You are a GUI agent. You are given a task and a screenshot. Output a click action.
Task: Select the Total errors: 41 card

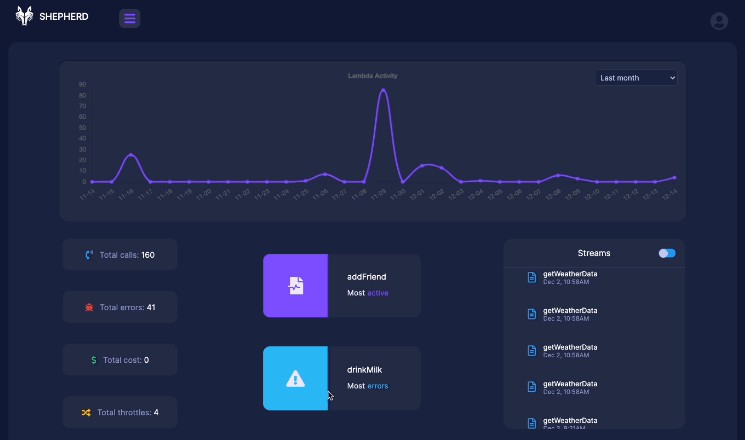click(120, 307)
